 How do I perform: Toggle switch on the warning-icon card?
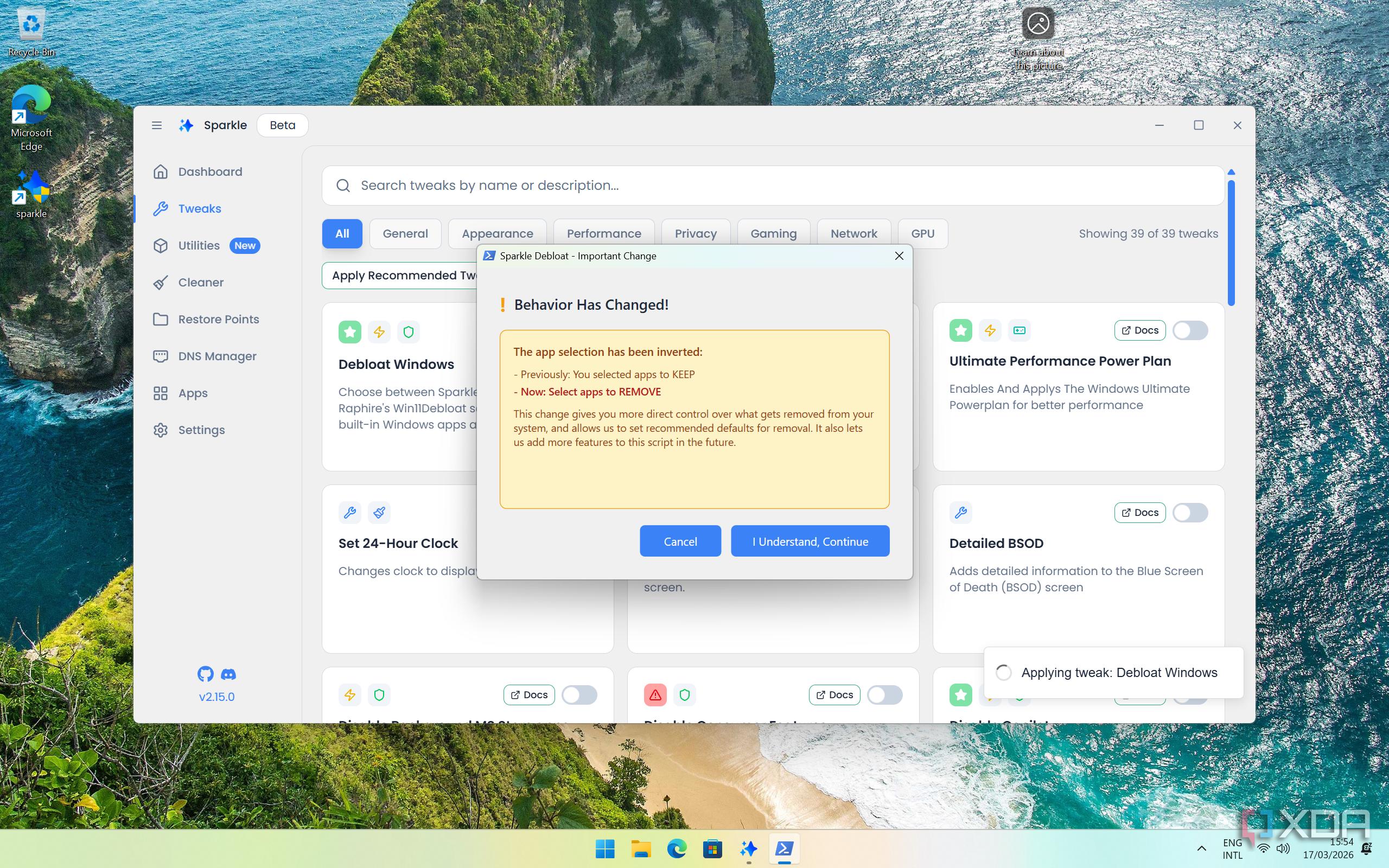click(884, 694)
